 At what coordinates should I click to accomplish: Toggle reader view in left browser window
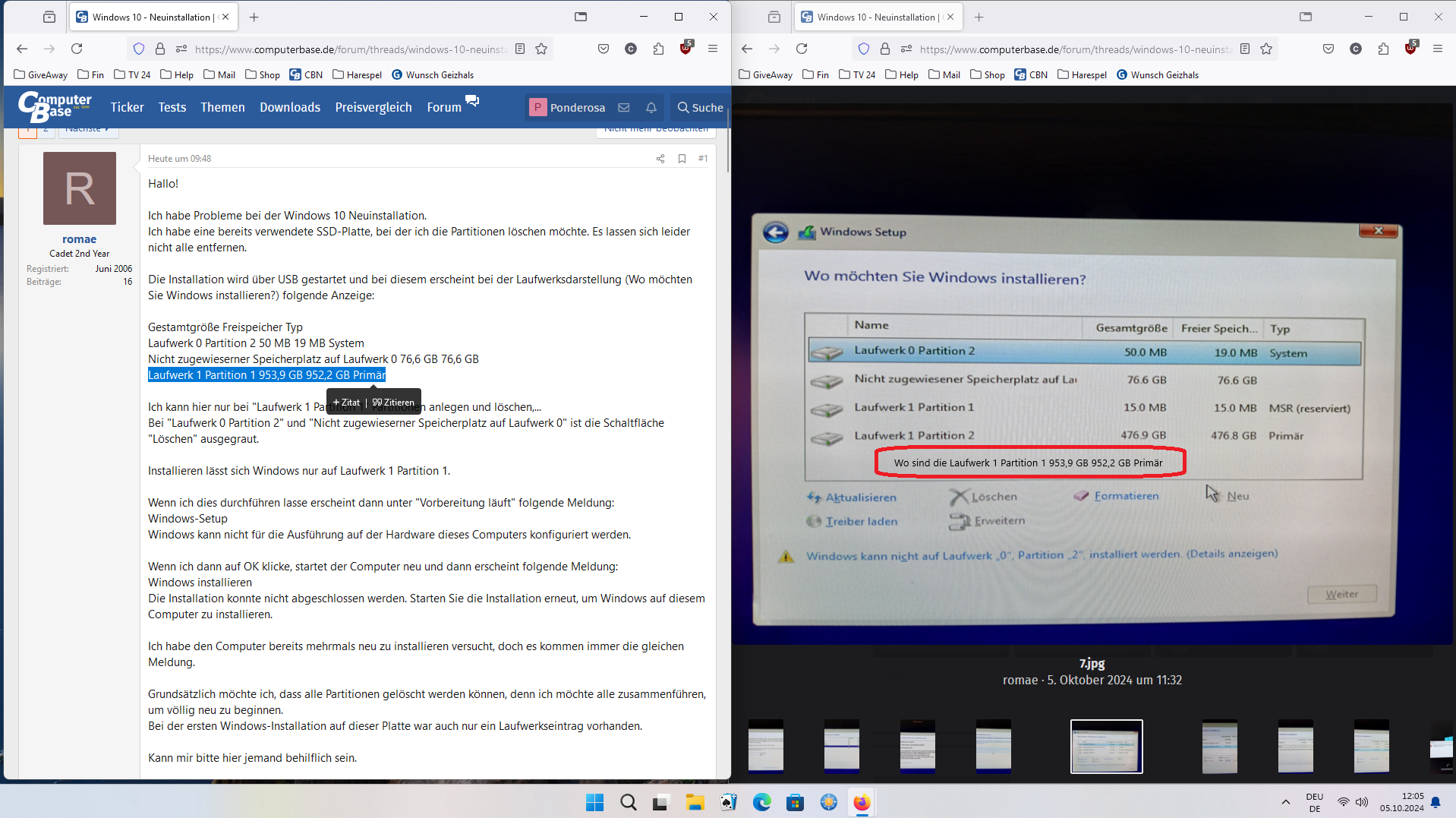click(x=520, y=49)
